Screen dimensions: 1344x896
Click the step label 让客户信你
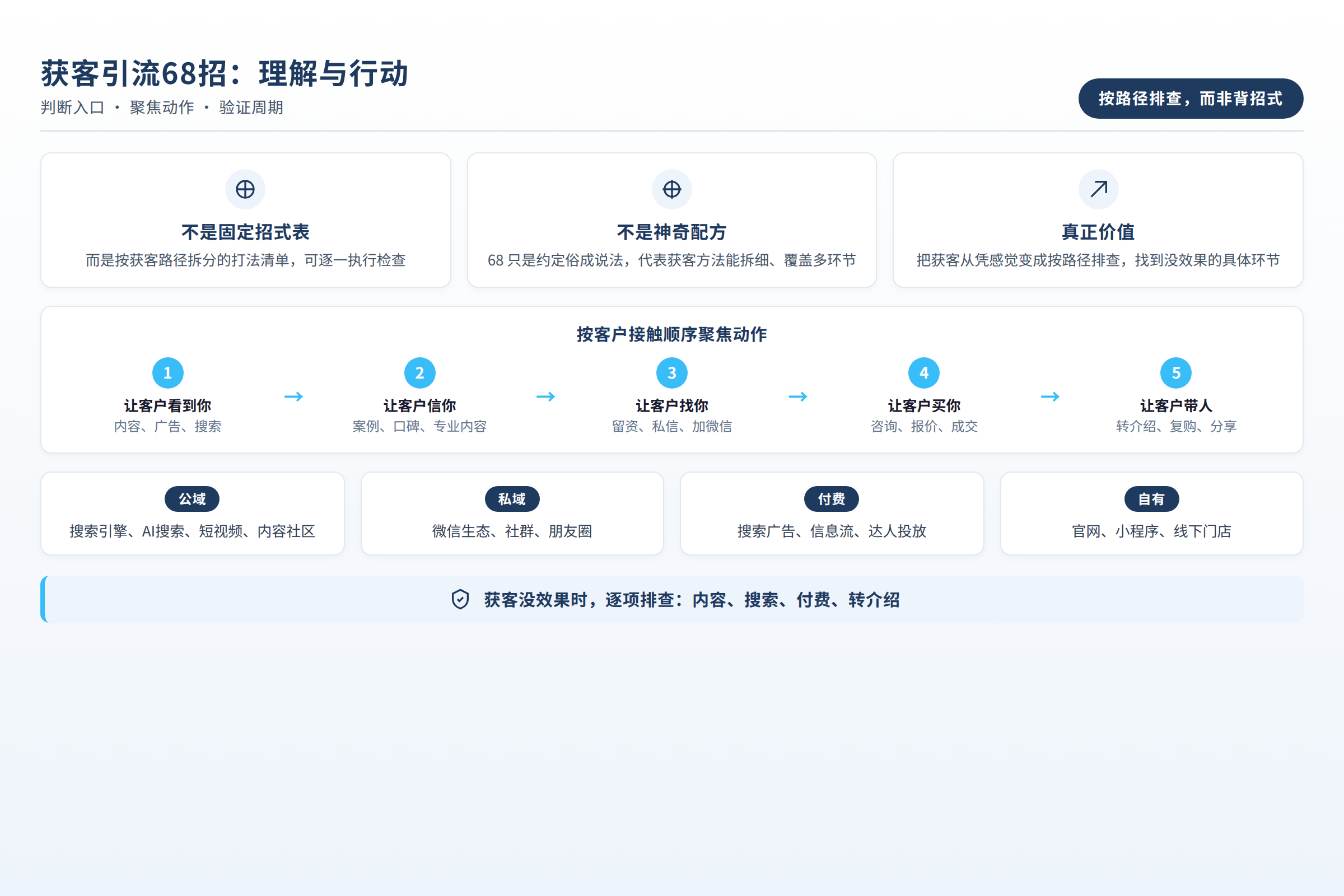coord(420,405)
